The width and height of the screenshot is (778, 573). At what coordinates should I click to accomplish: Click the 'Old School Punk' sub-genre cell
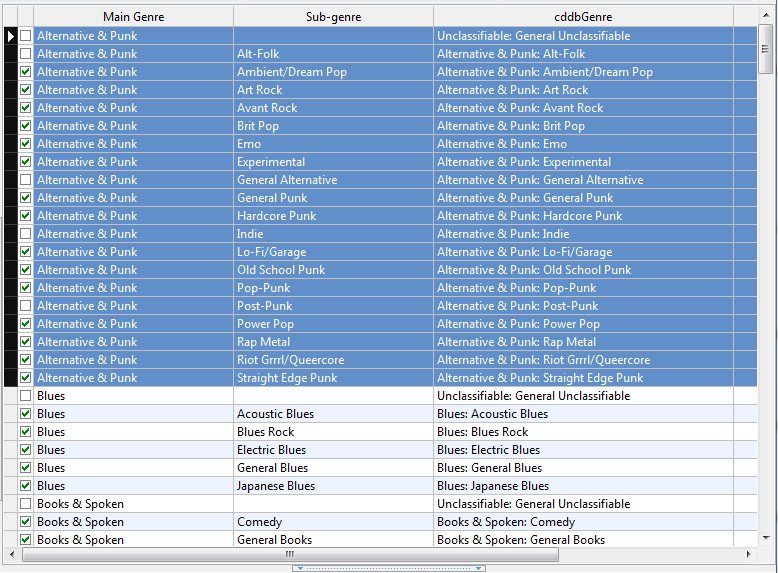333,270
